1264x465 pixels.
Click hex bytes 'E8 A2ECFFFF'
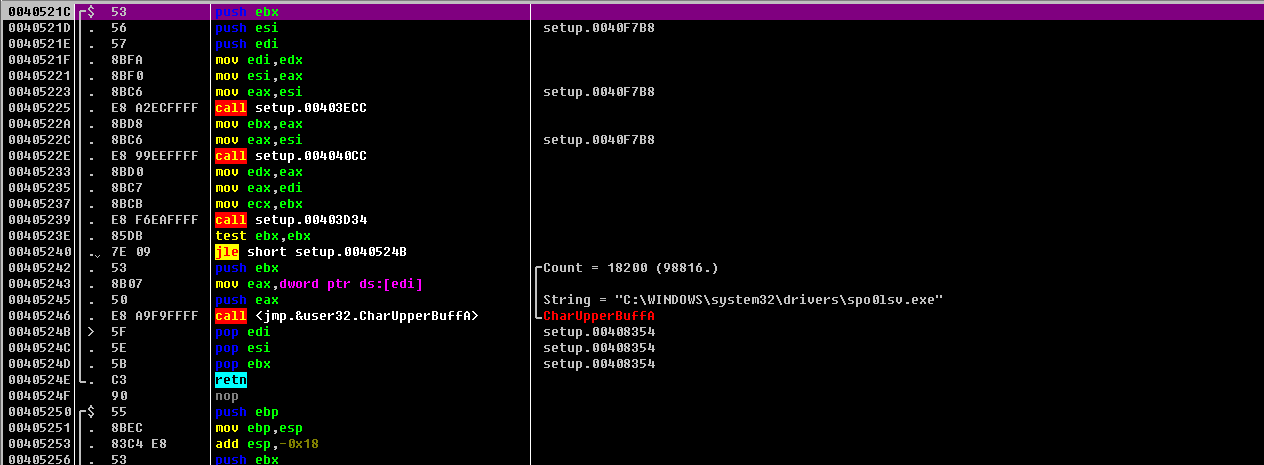point(155,108)
